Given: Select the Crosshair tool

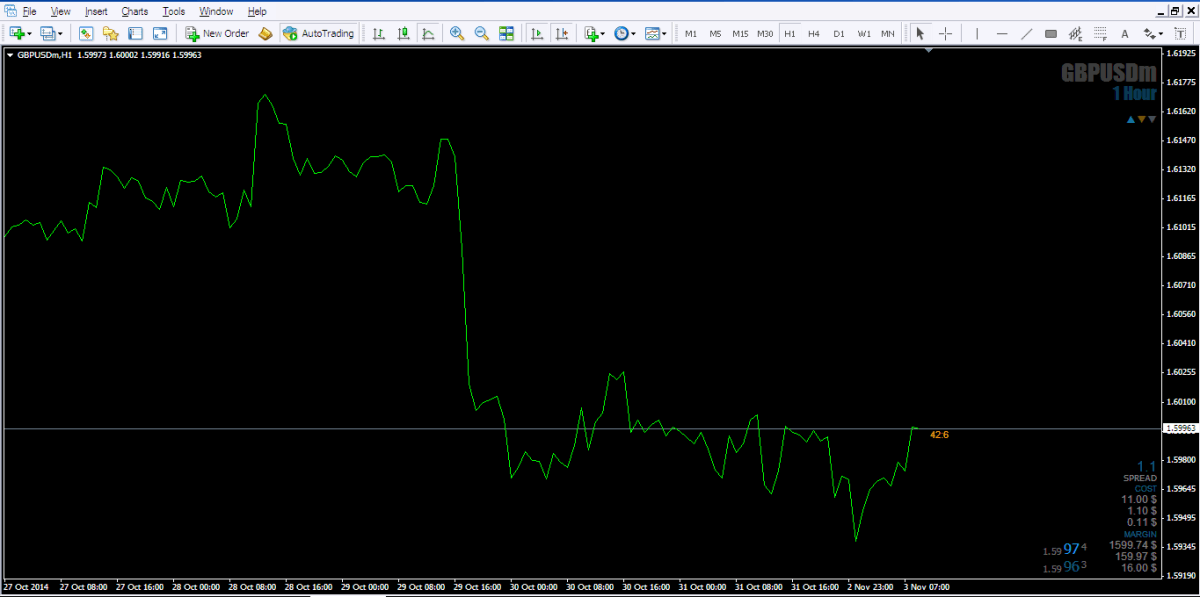Looking at the screenshot, I should pyautogui.click(x=945, y=33).
